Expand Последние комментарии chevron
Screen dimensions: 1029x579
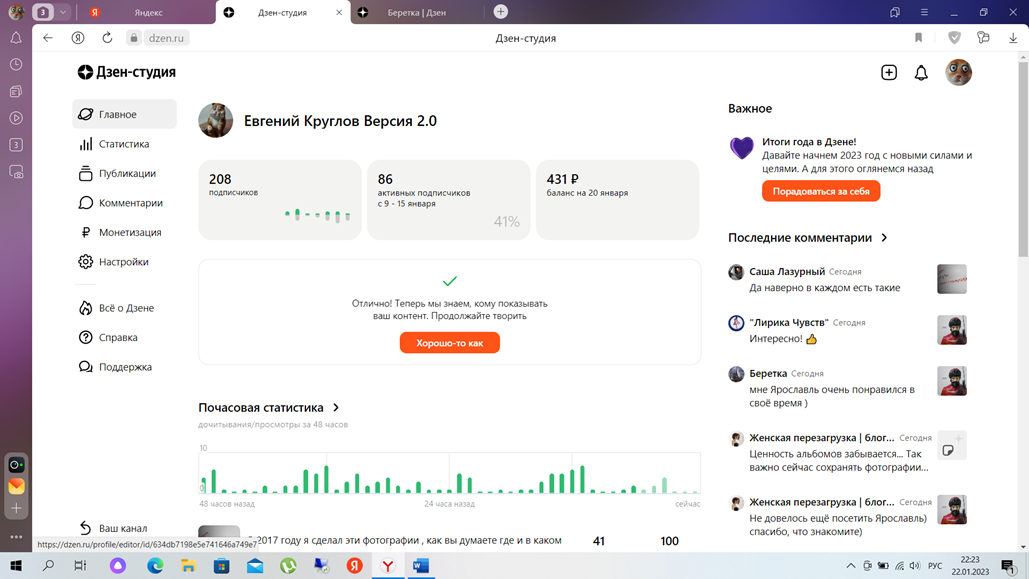(884, 238)
